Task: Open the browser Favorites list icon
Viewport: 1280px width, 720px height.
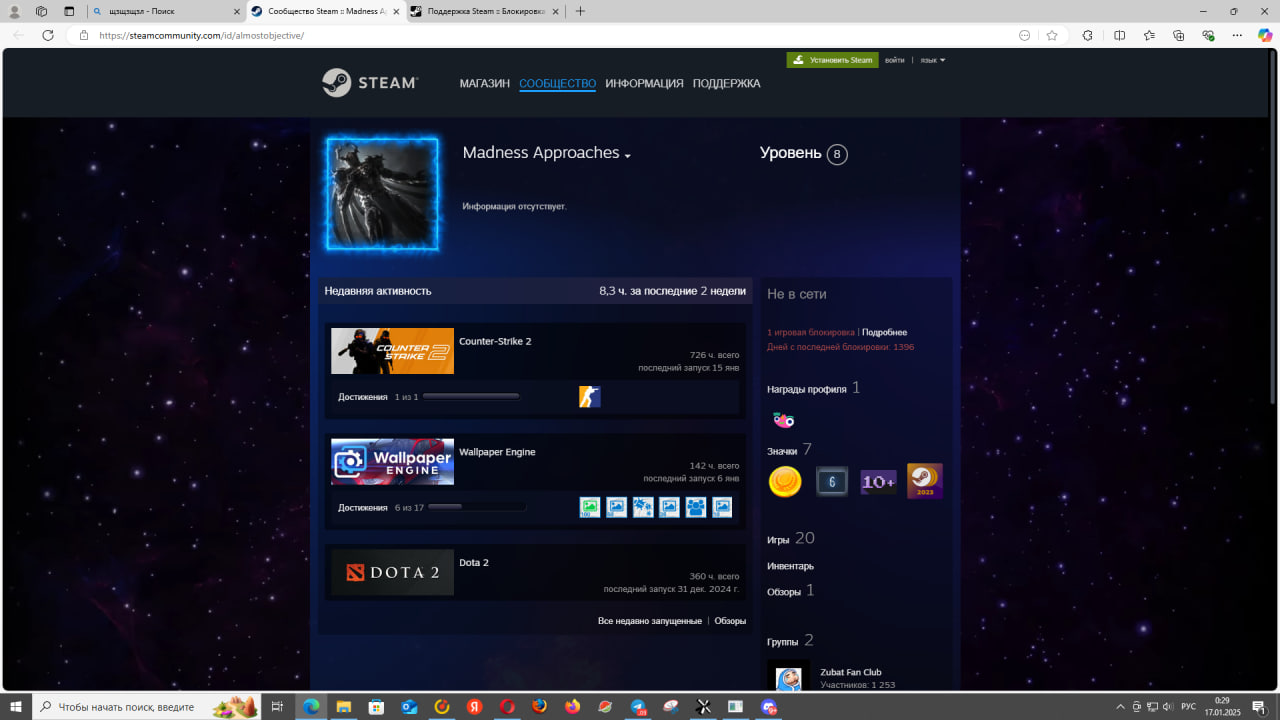Action: pos(1149,35)
